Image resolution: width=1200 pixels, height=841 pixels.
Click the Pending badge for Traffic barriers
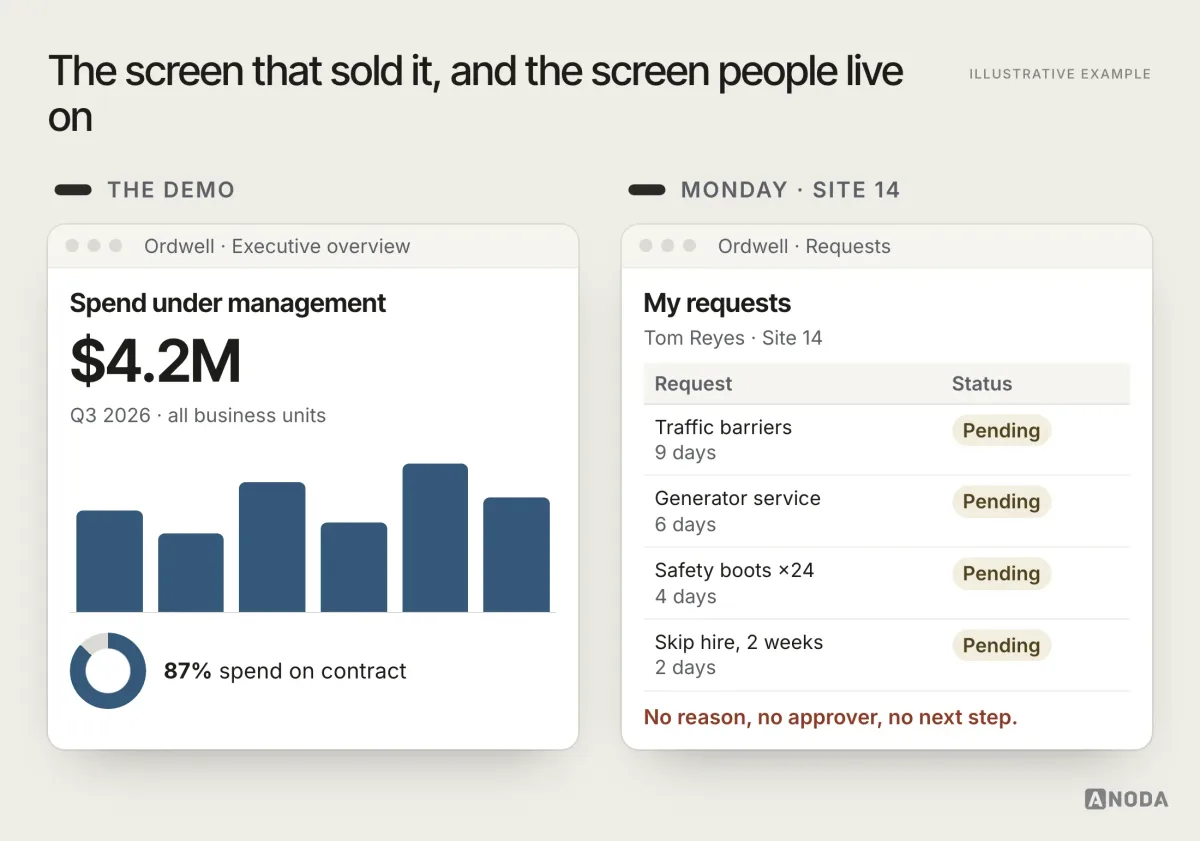[1001, 430]
